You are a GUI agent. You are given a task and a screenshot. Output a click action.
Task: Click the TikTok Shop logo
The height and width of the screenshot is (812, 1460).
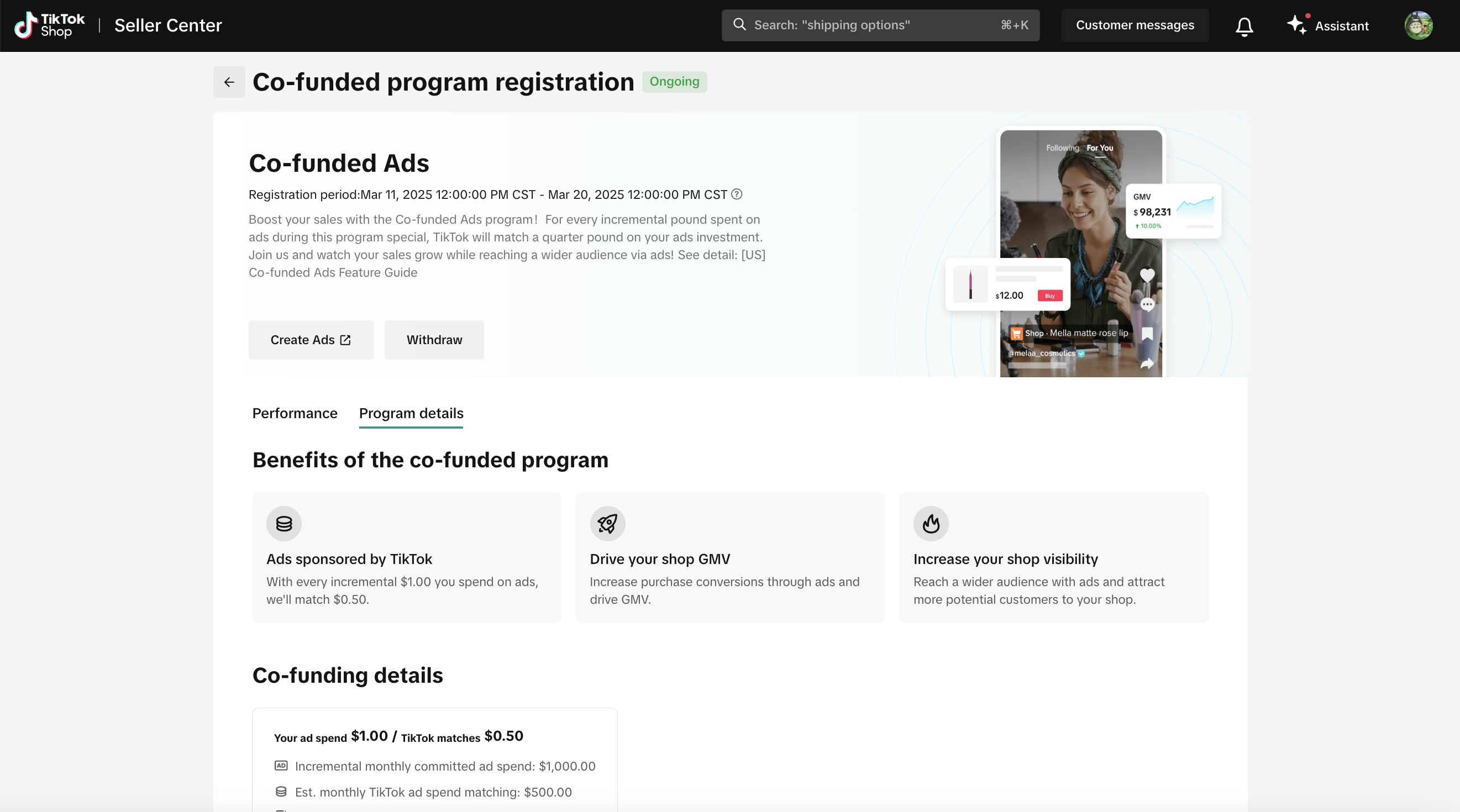(49, 25)
